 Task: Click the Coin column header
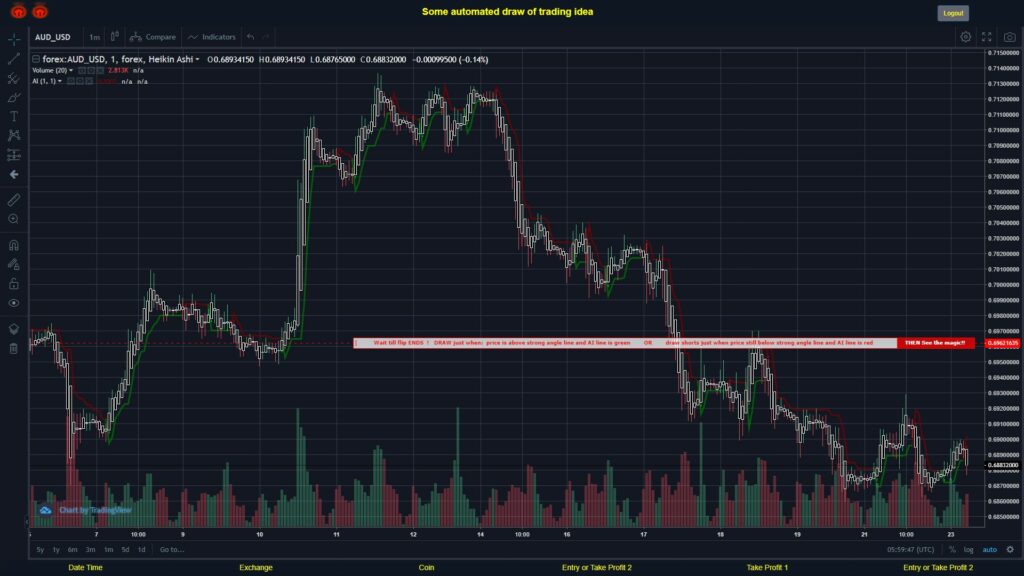point(426,568)
